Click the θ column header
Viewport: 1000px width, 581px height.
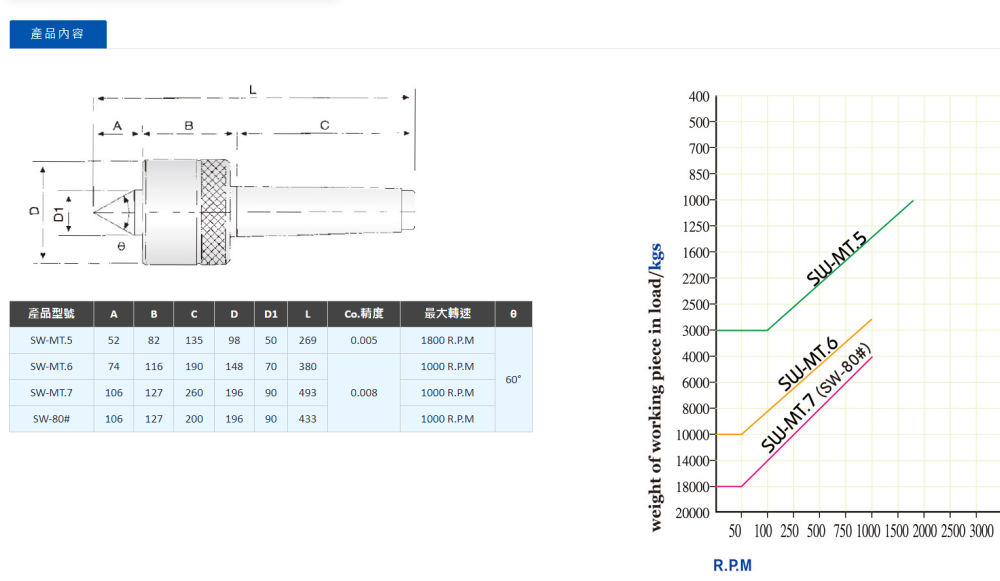(x=513, y=314)
